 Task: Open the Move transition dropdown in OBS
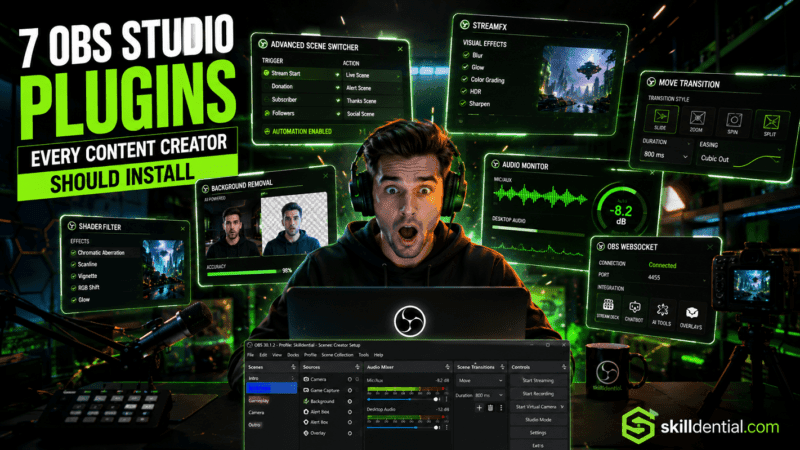[x=481, y=381]
